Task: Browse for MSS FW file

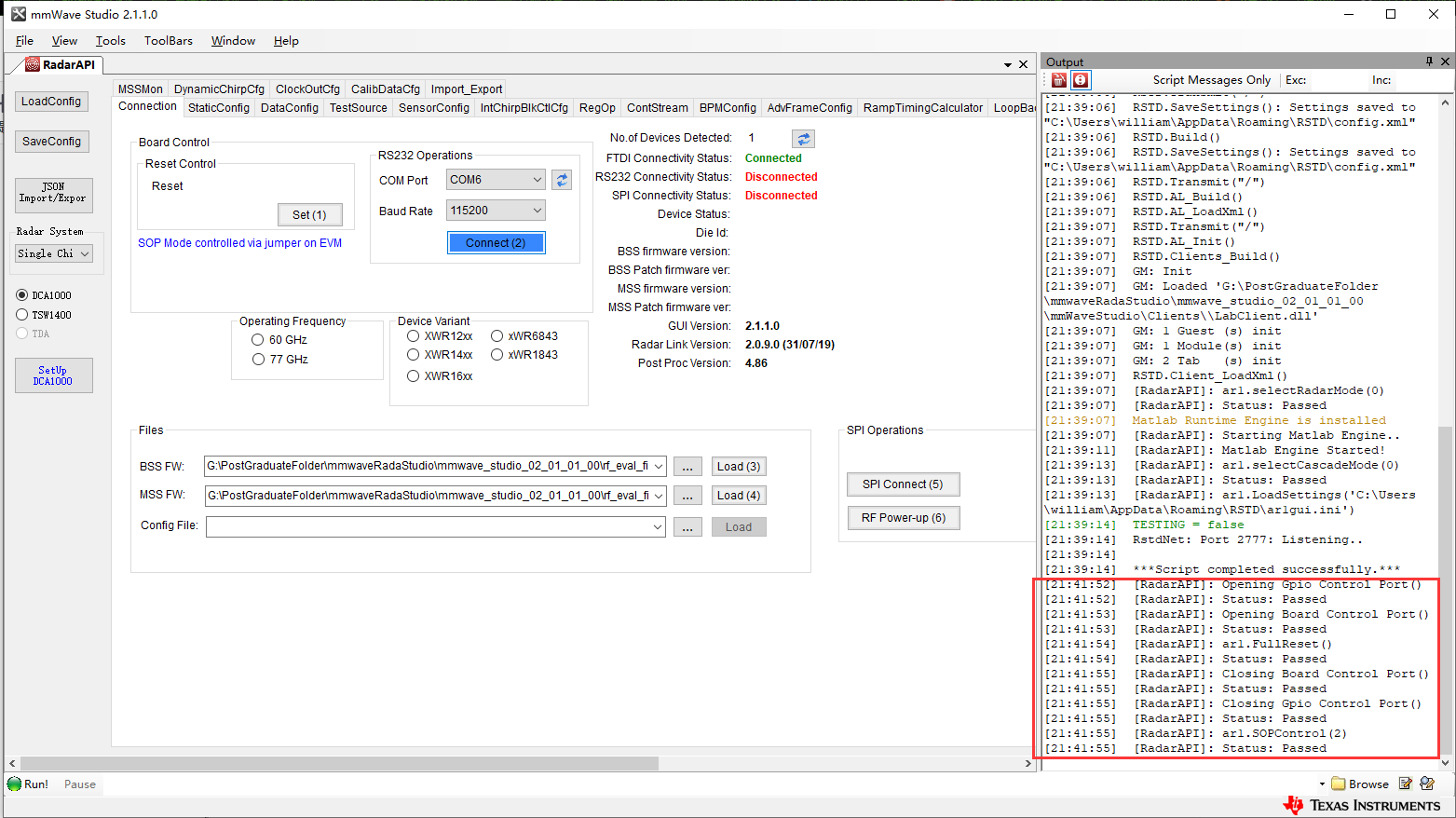Action: pyautogui.click(x=687, y=496)
